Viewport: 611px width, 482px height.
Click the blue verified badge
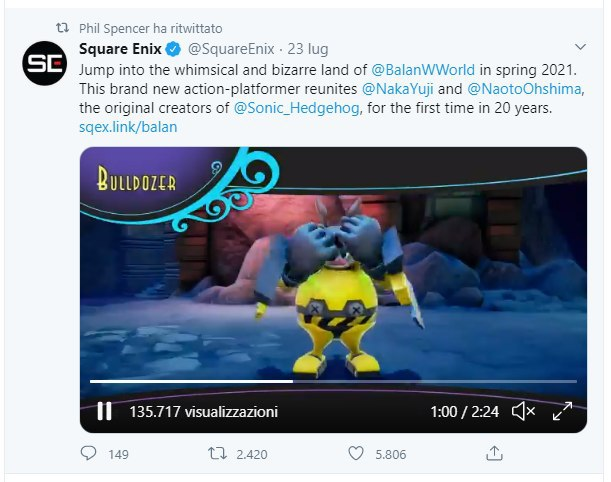(173, 49)
